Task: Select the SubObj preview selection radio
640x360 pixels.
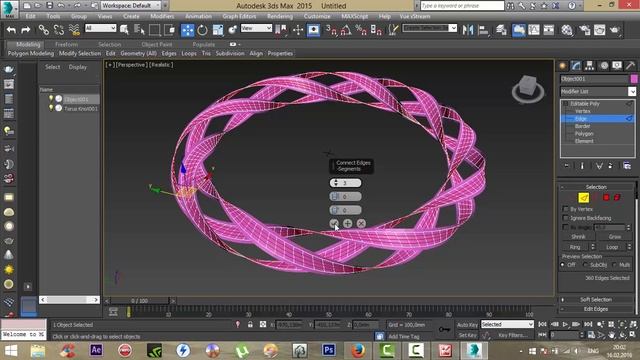Action: coord(585,265)
